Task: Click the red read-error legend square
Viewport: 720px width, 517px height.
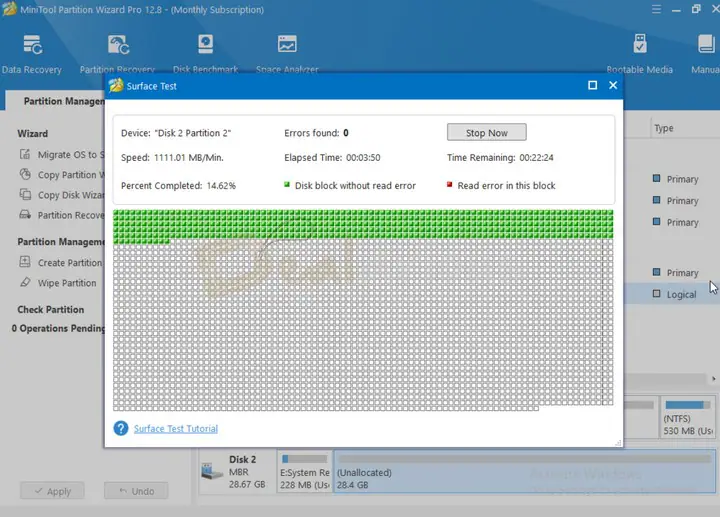Action: coord(450,185)
